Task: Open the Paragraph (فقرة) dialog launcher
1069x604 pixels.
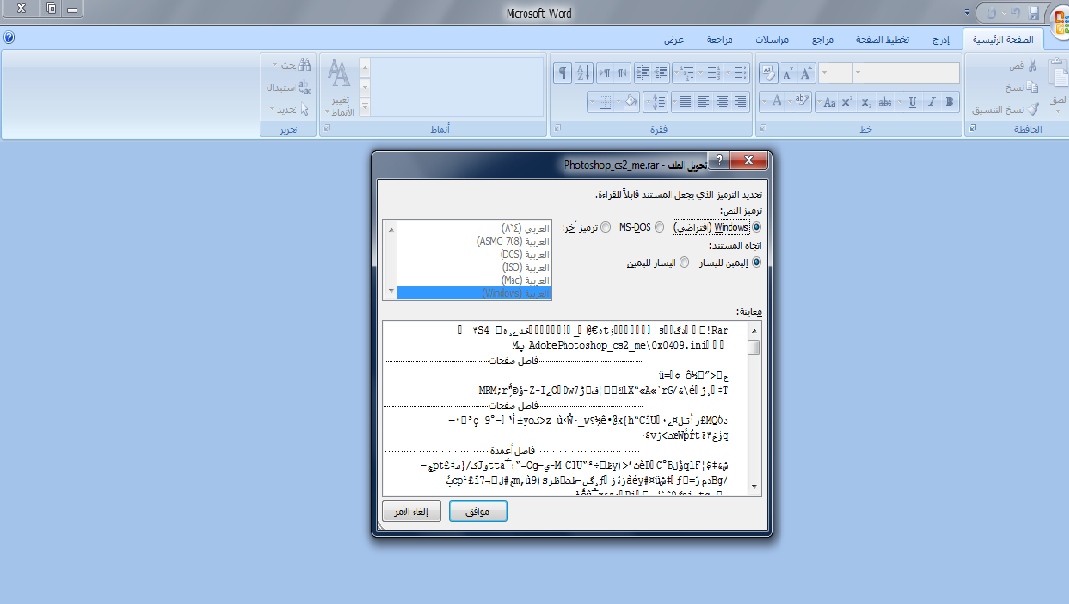Action: tap(558, 127)
